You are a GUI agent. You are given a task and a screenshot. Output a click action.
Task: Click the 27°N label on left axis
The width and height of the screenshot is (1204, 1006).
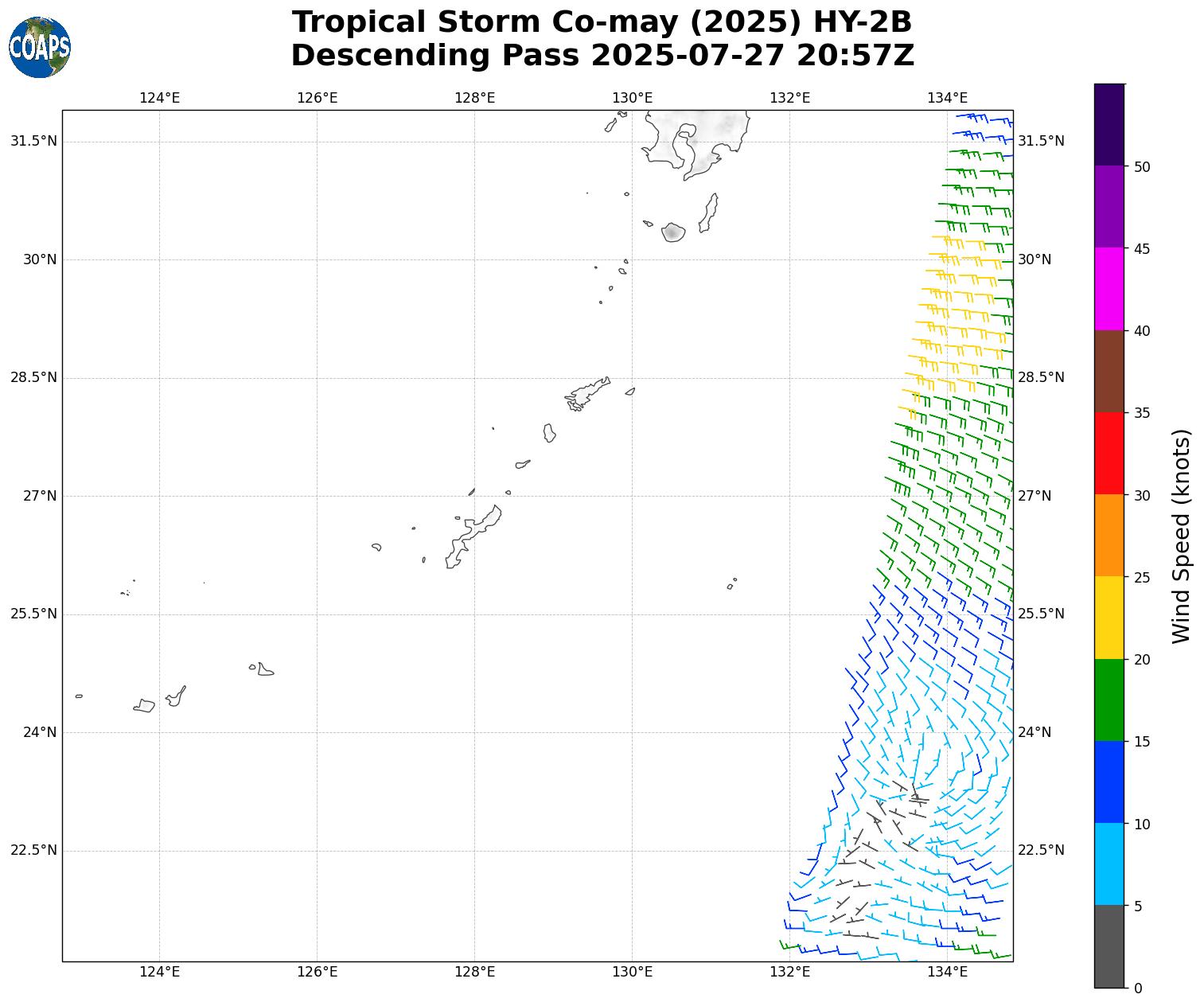click(39, 496)
